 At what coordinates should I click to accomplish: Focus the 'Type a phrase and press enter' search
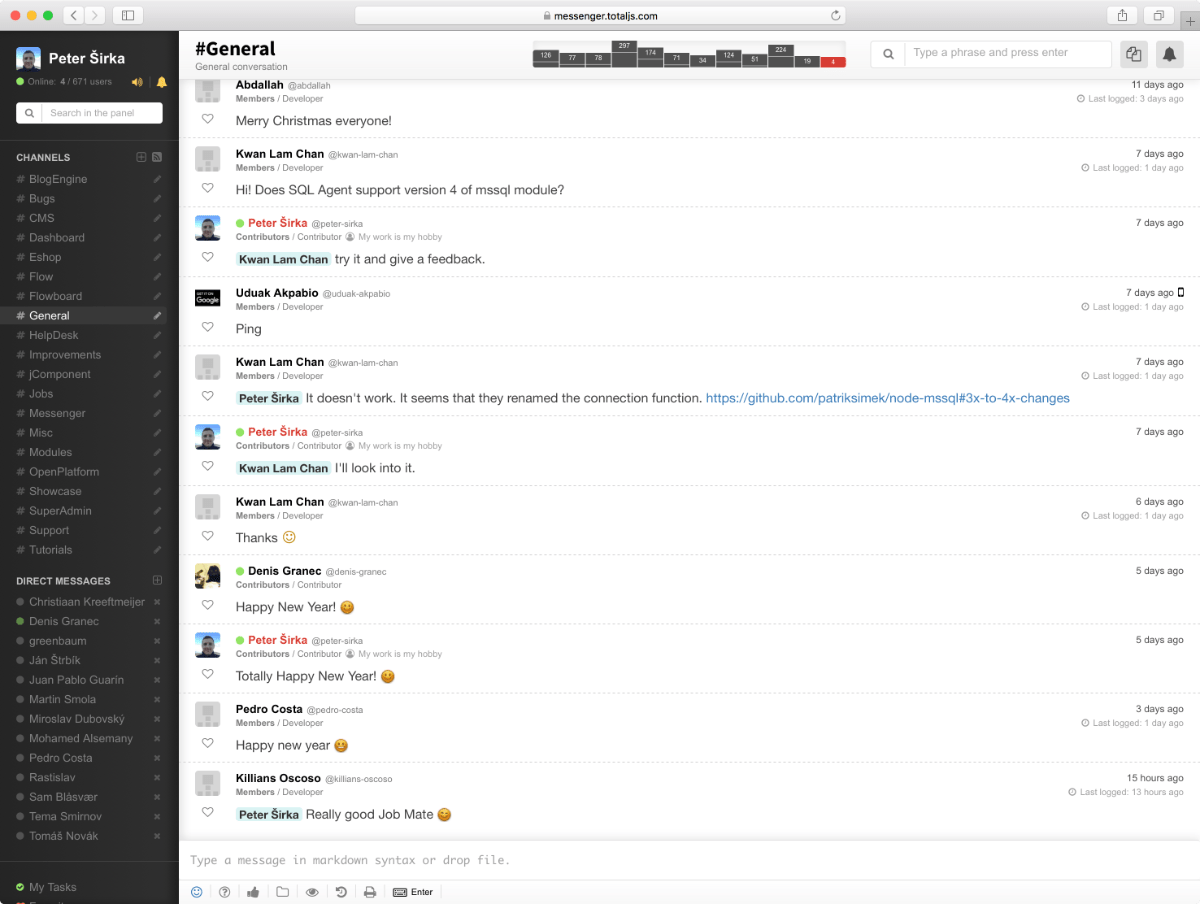tap(1008, 54)
